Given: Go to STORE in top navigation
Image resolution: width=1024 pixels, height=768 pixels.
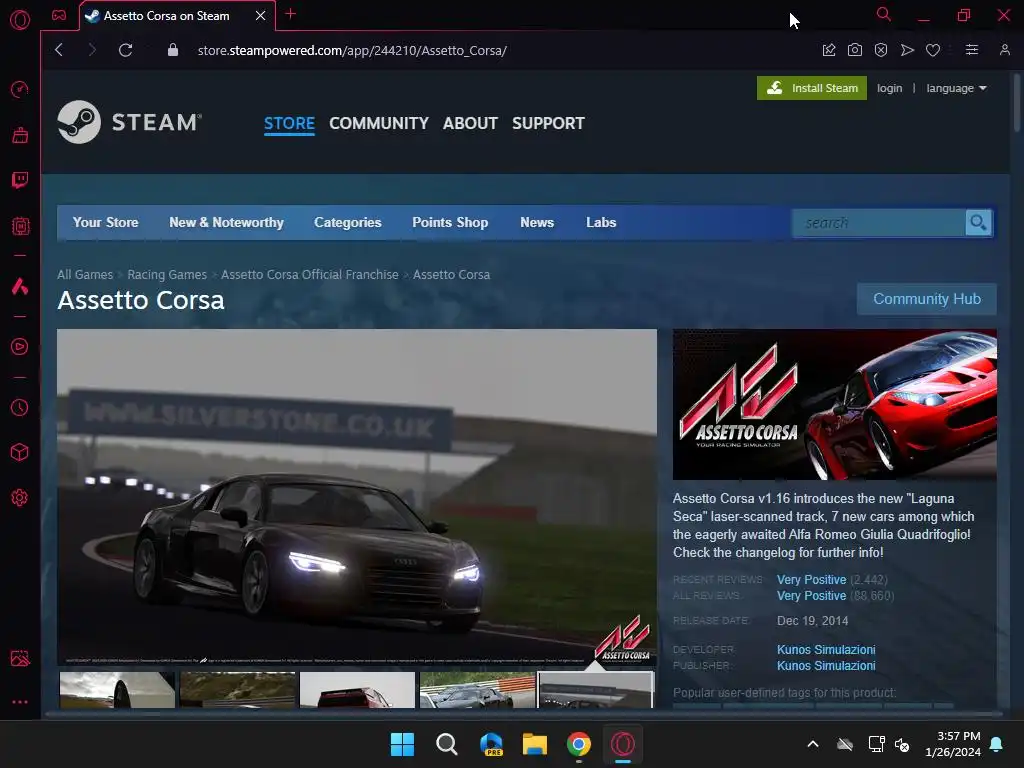Looking at the screenshot, I should (289, 123).
